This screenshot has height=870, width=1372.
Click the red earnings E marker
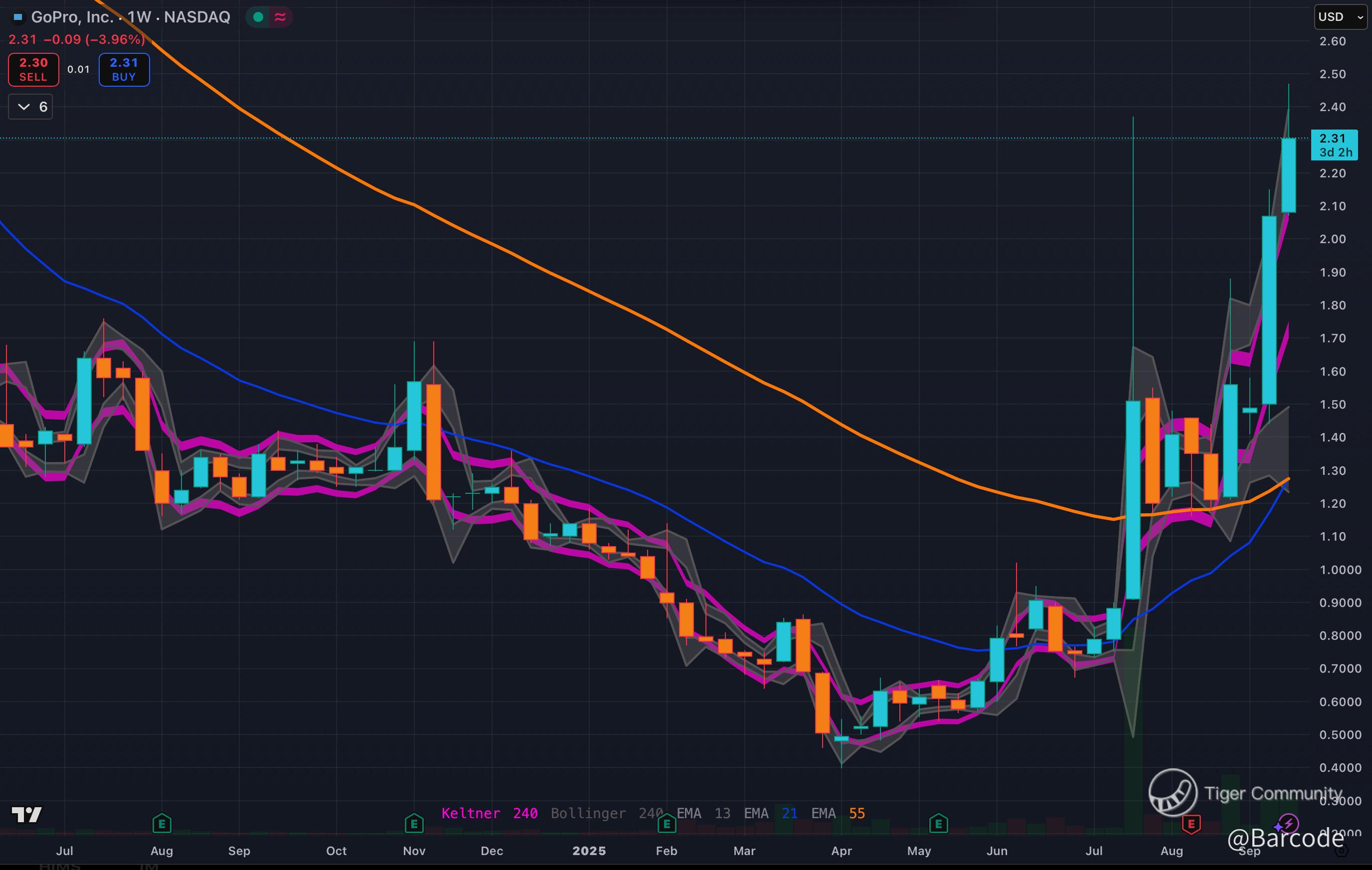pyautogui.click(x=1191, y=824)
